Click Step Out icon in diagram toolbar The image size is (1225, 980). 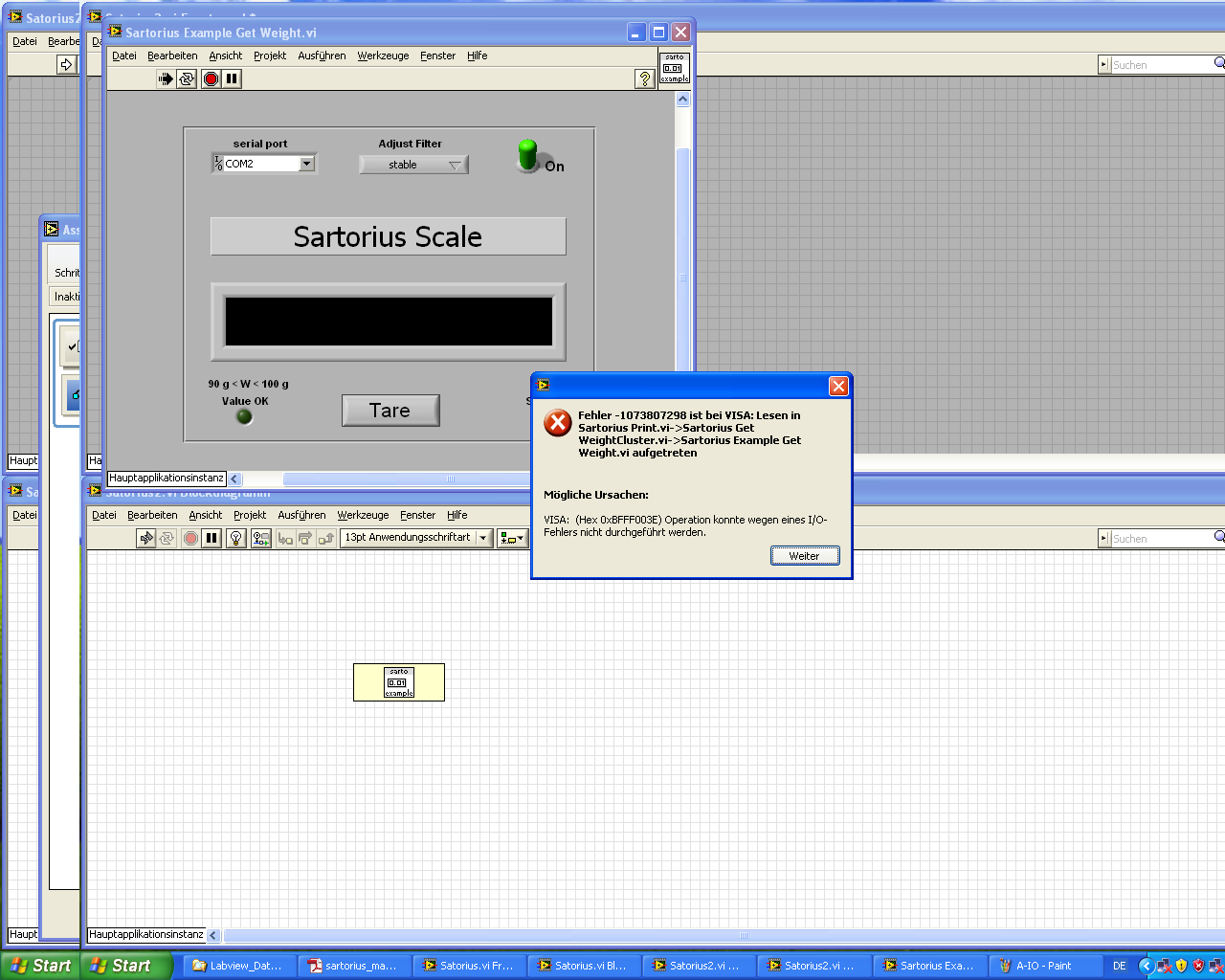pyautogui.click(x=326, y=538)
